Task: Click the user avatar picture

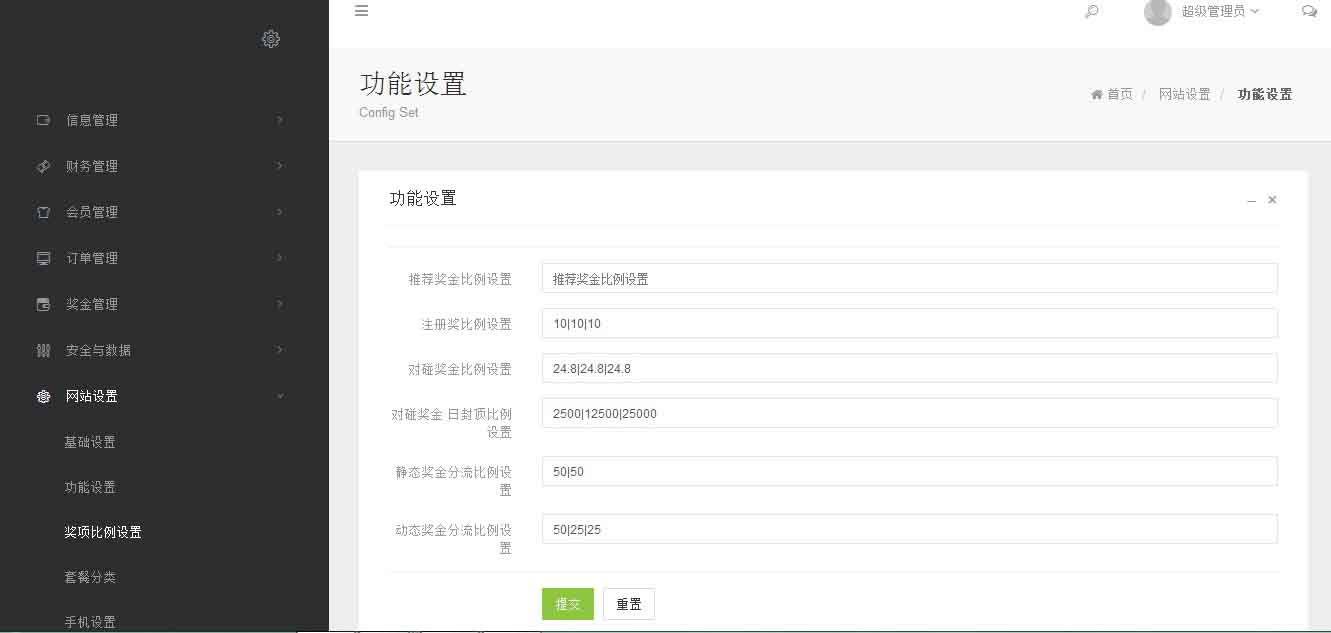Action: tap(1157, 12)
